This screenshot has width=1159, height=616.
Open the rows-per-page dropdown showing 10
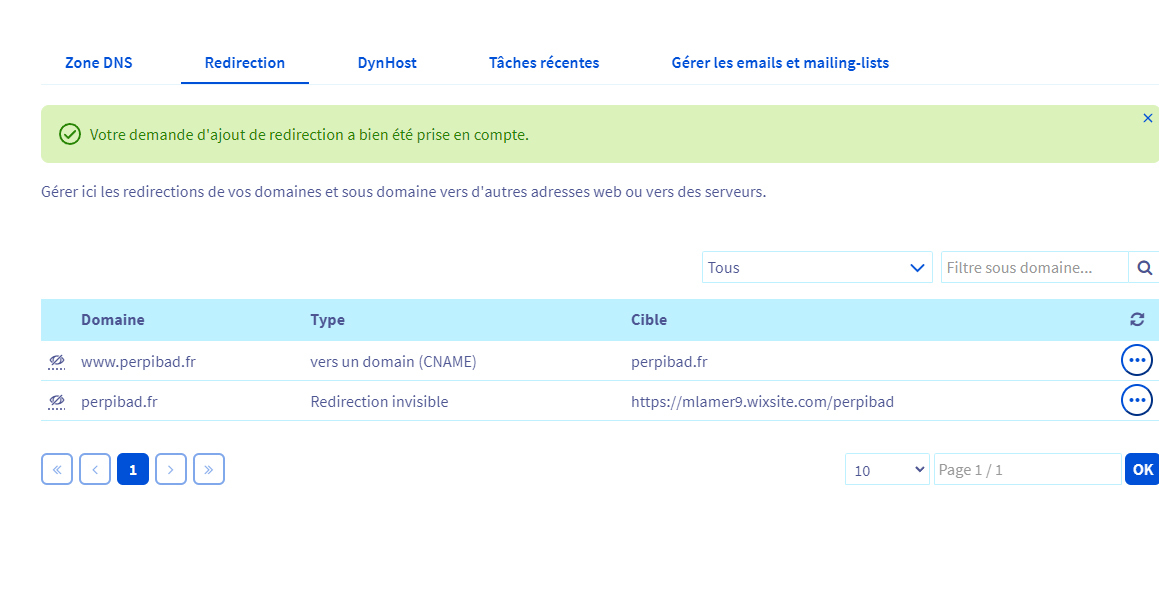coord(887,470)
